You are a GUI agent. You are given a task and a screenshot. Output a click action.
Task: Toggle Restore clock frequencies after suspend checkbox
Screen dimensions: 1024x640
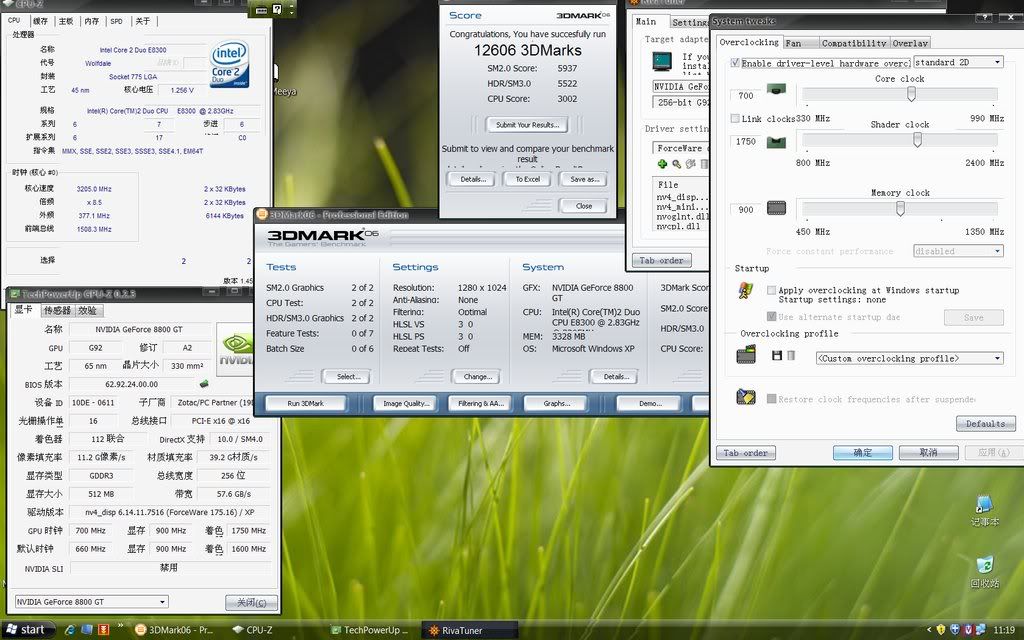pos(771,398)
